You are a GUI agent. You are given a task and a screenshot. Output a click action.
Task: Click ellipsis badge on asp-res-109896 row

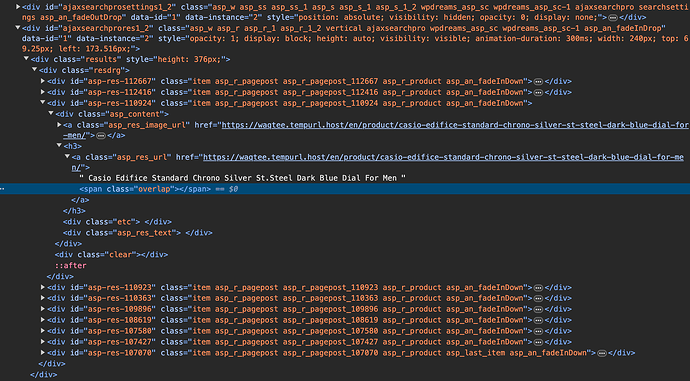click(x=538, y=309)
